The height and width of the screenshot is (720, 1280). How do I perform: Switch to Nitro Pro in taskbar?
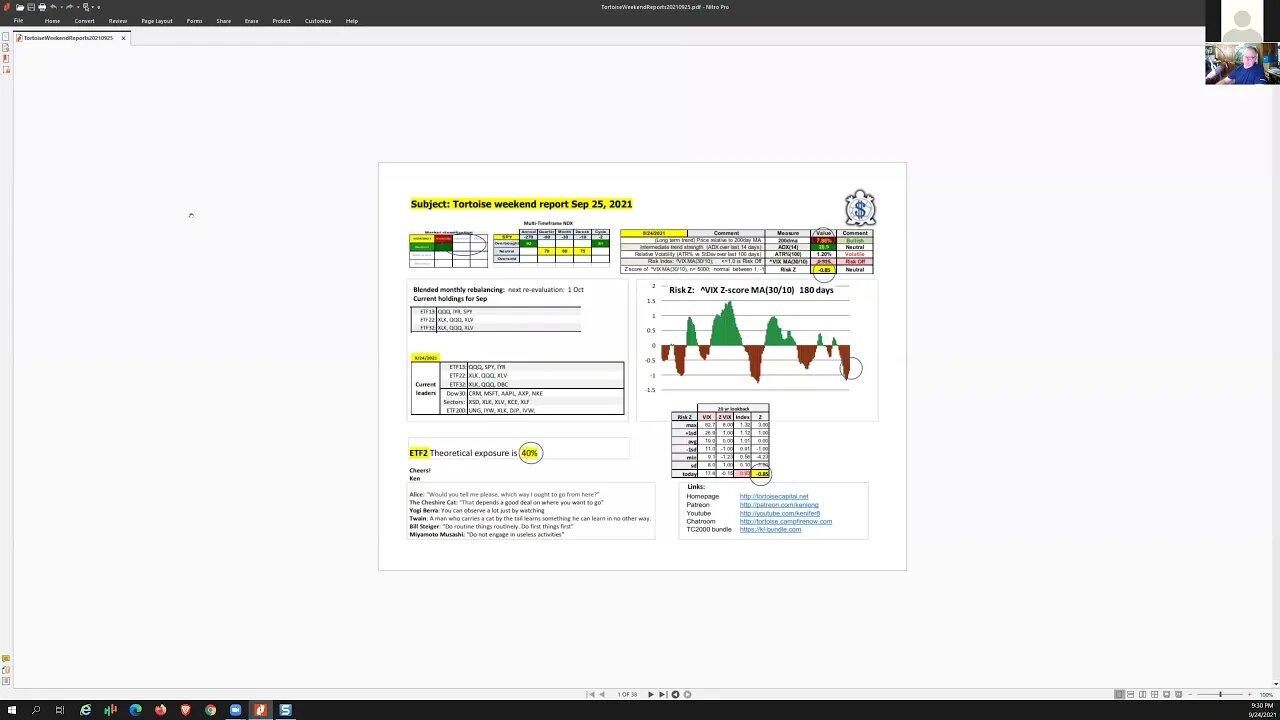pos(260,710)
